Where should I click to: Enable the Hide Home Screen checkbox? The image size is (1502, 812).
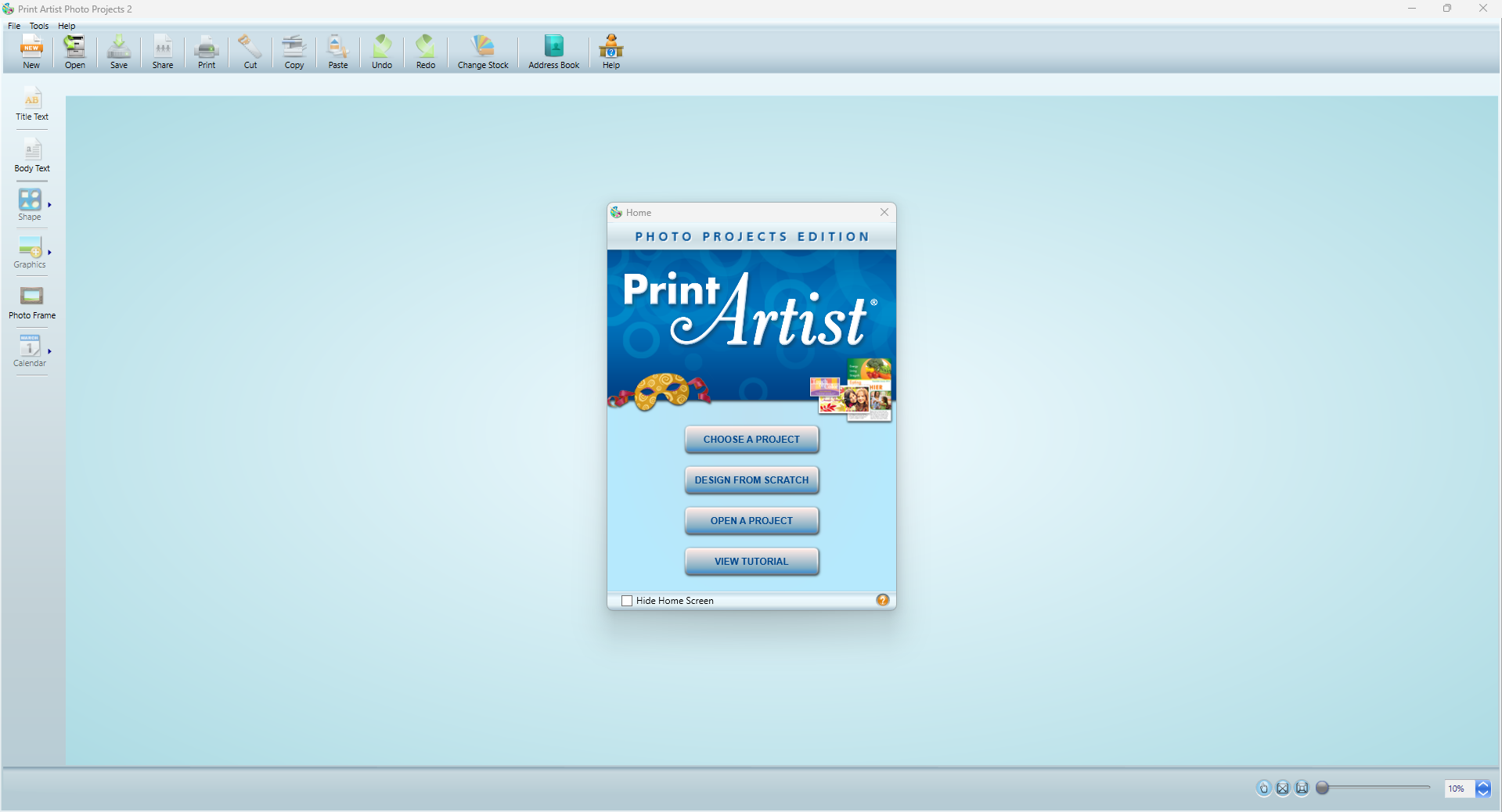[627, 601]
